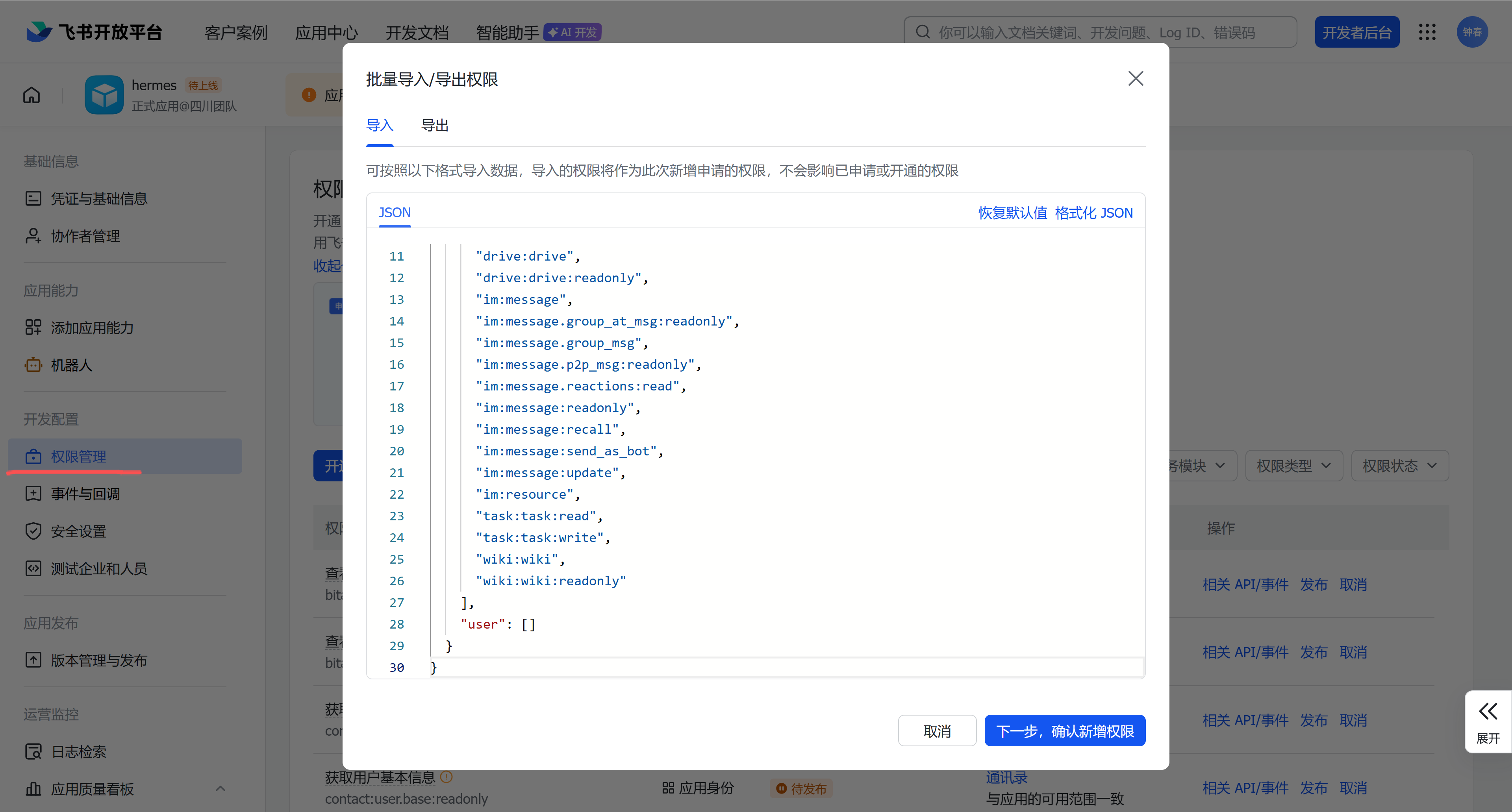
Task: Close the 批量导入/导出权限 dialog
Action: [1136, 78]
